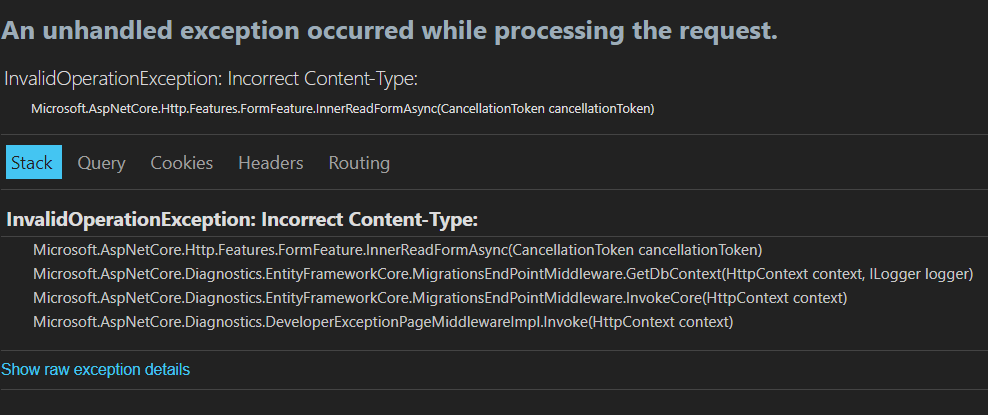View the Headers tab

coord(271,162)
